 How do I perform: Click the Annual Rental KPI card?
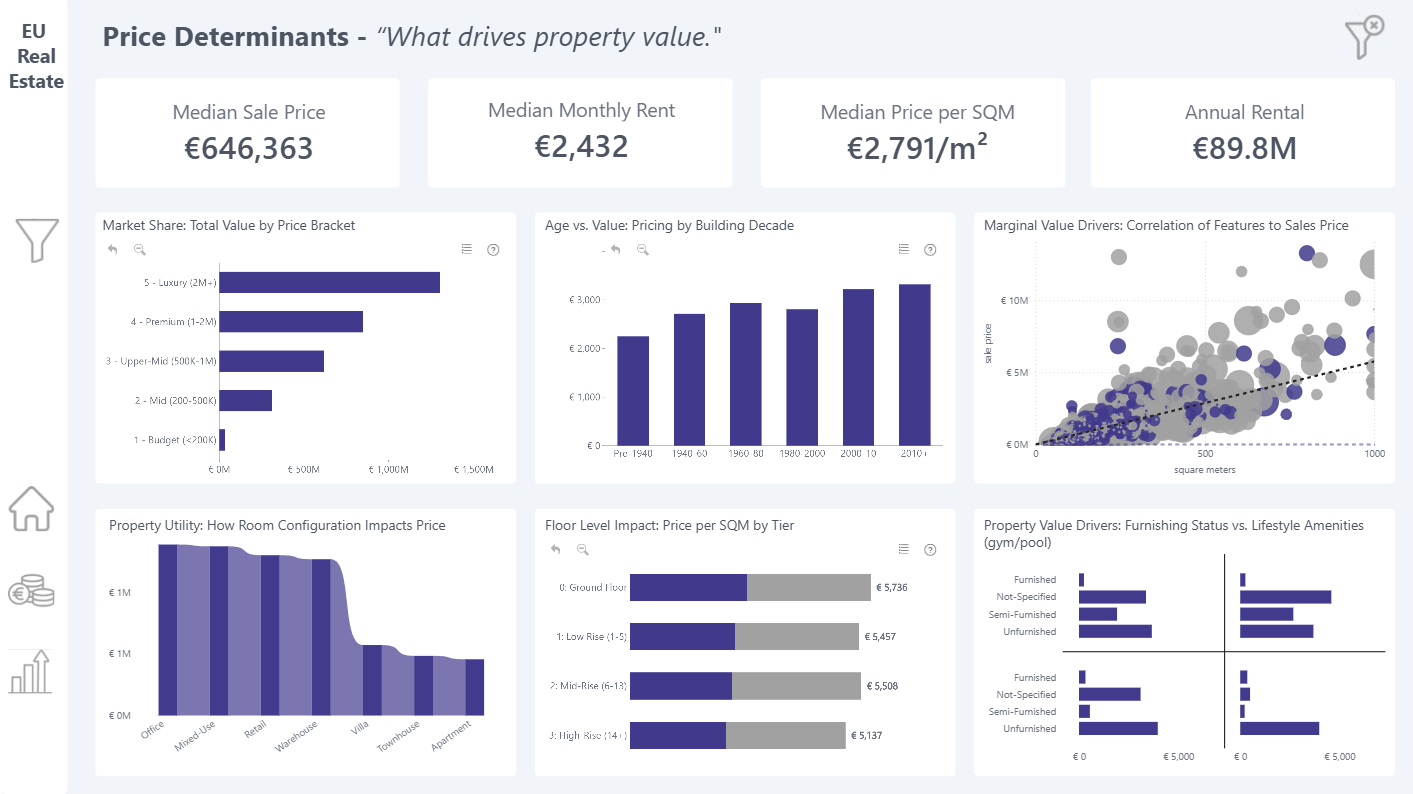click(x=1243, y=133)
